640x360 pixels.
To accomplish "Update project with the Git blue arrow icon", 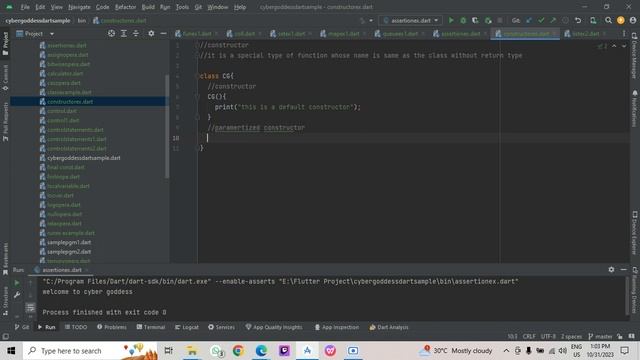I will 529,20.
